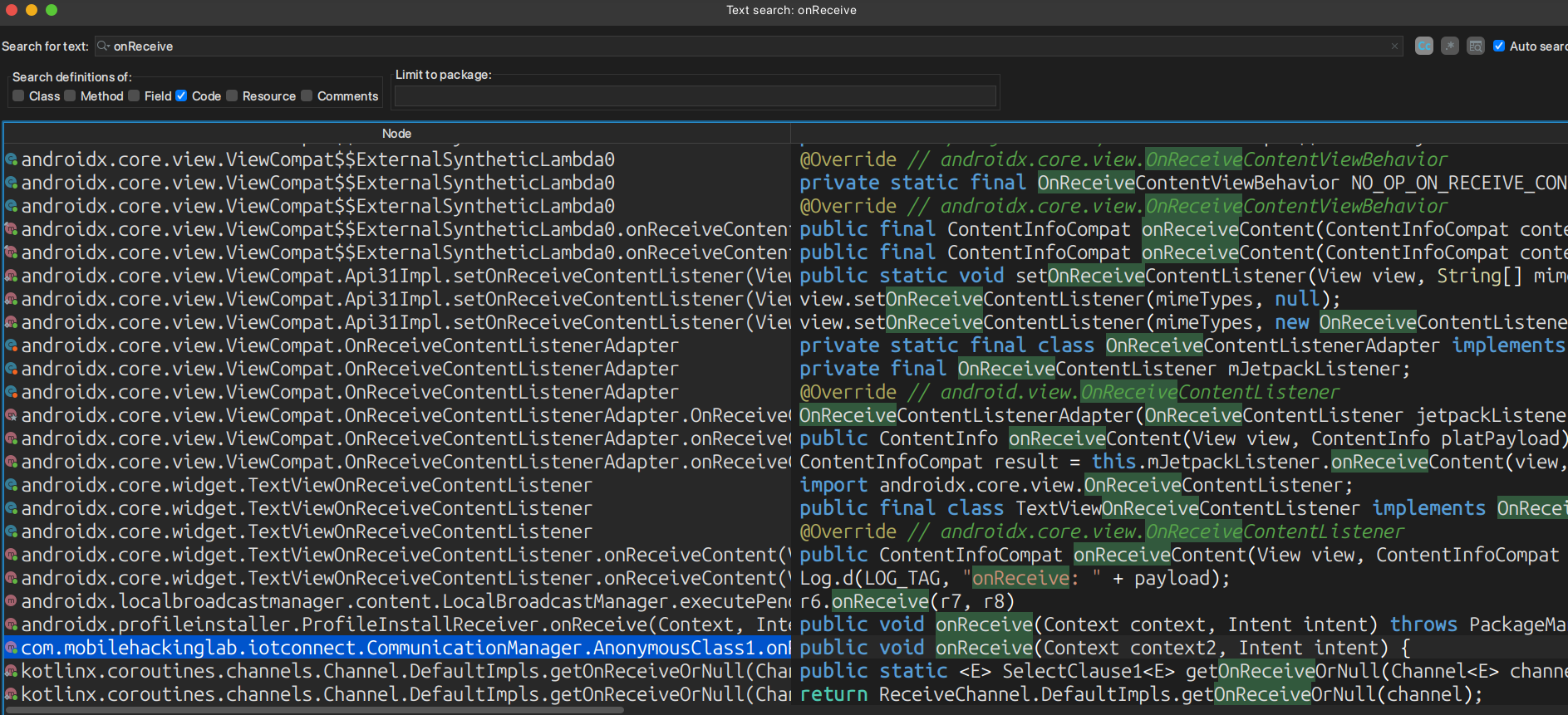
Task: Select the Log.d(LOG_TAG, "onReceive: ") result line
Action: [x=1014, y=578]
